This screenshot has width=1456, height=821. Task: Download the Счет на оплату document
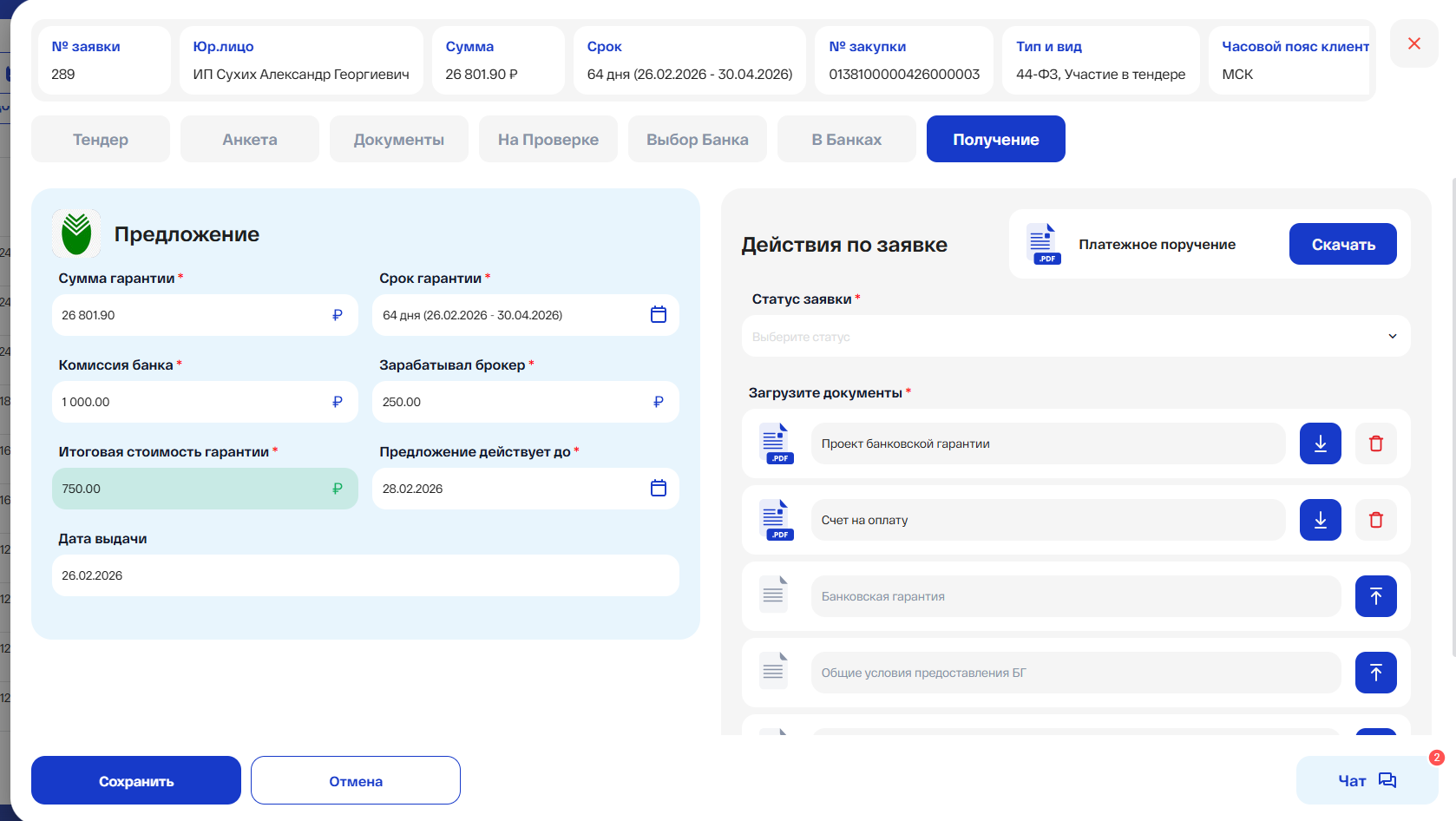click(1321, 520)
